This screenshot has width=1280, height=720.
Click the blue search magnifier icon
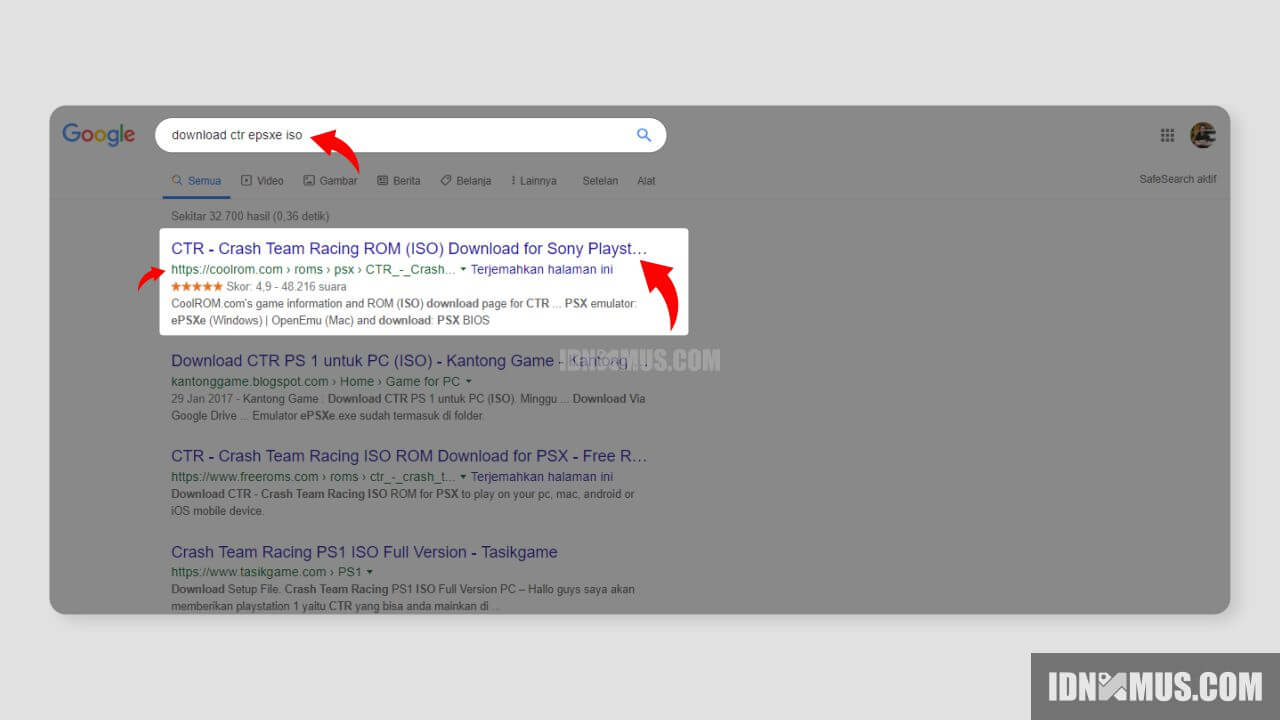tap(644, 135)
